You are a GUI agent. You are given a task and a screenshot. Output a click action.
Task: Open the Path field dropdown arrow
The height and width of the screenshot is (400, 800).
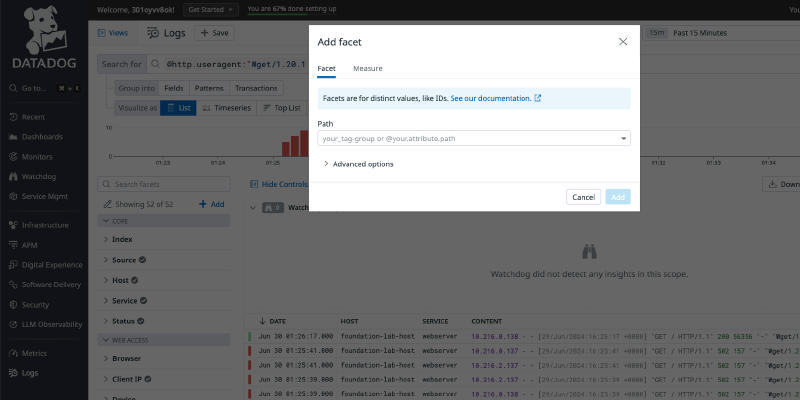pyautogui.click(x=623, y=139)
